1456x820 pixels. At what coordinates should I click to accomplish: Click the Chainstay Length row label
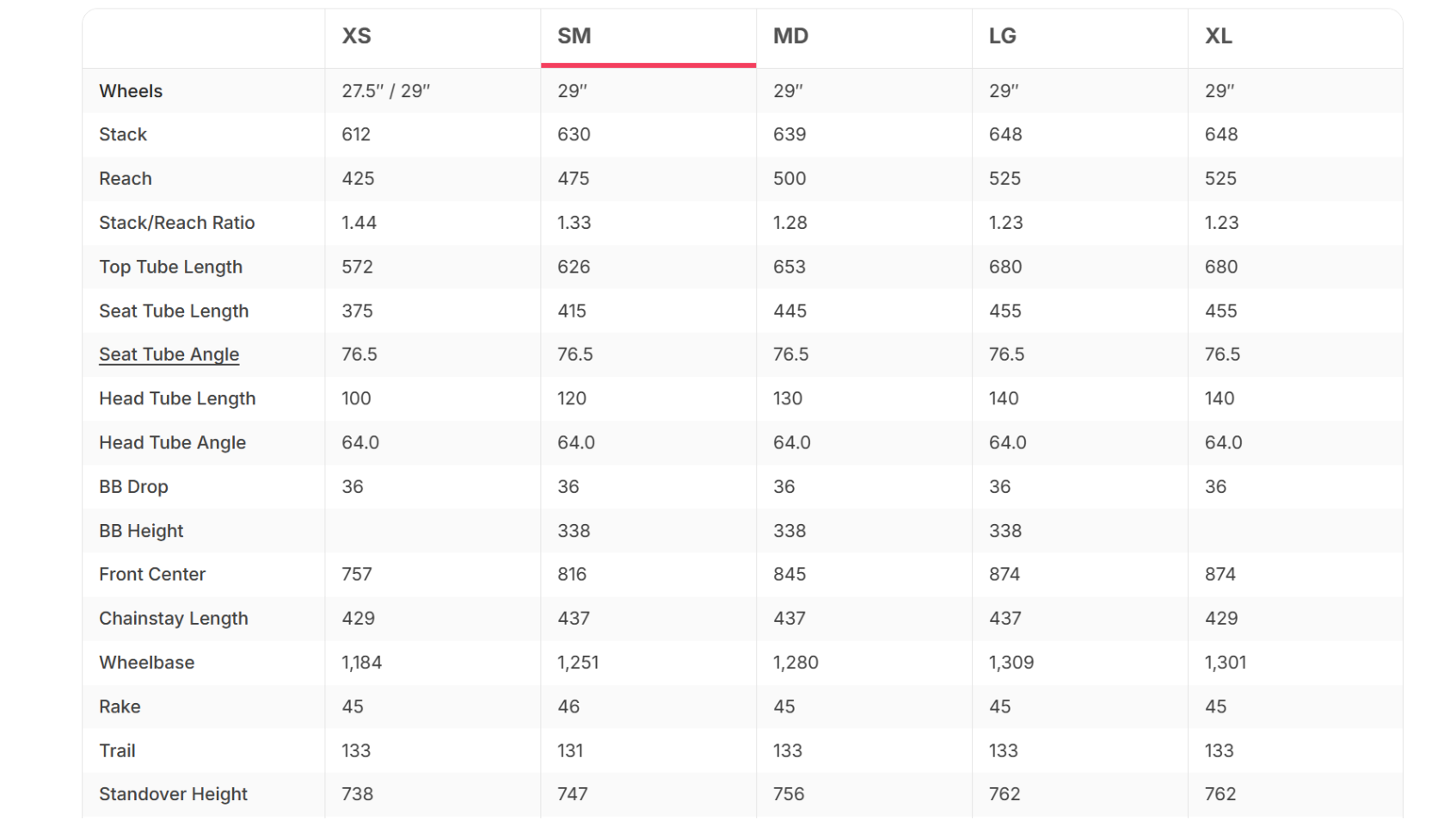(x=173, y=619)
